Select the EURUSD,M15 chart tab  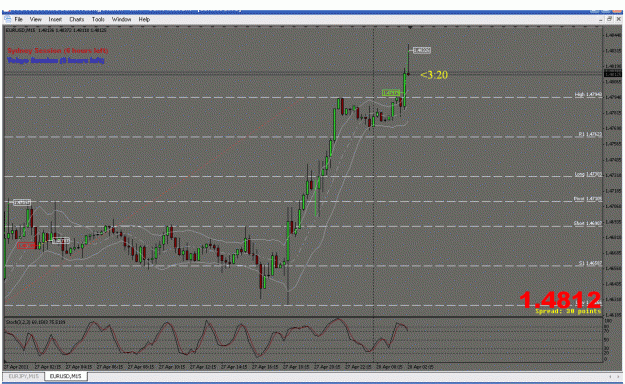(65, 376)
